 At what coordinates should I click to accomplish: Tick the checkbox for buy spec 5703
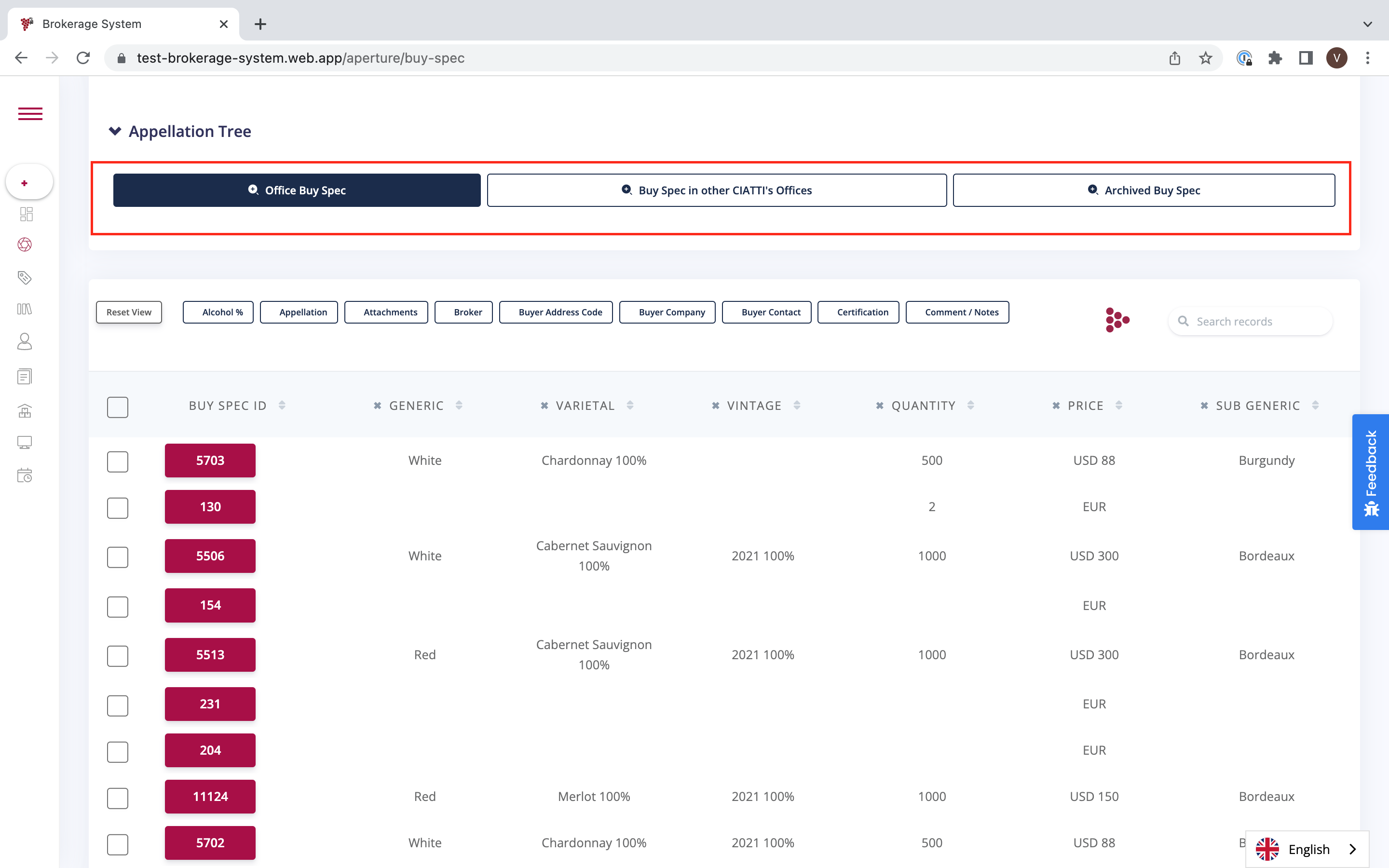coord(118,461)
